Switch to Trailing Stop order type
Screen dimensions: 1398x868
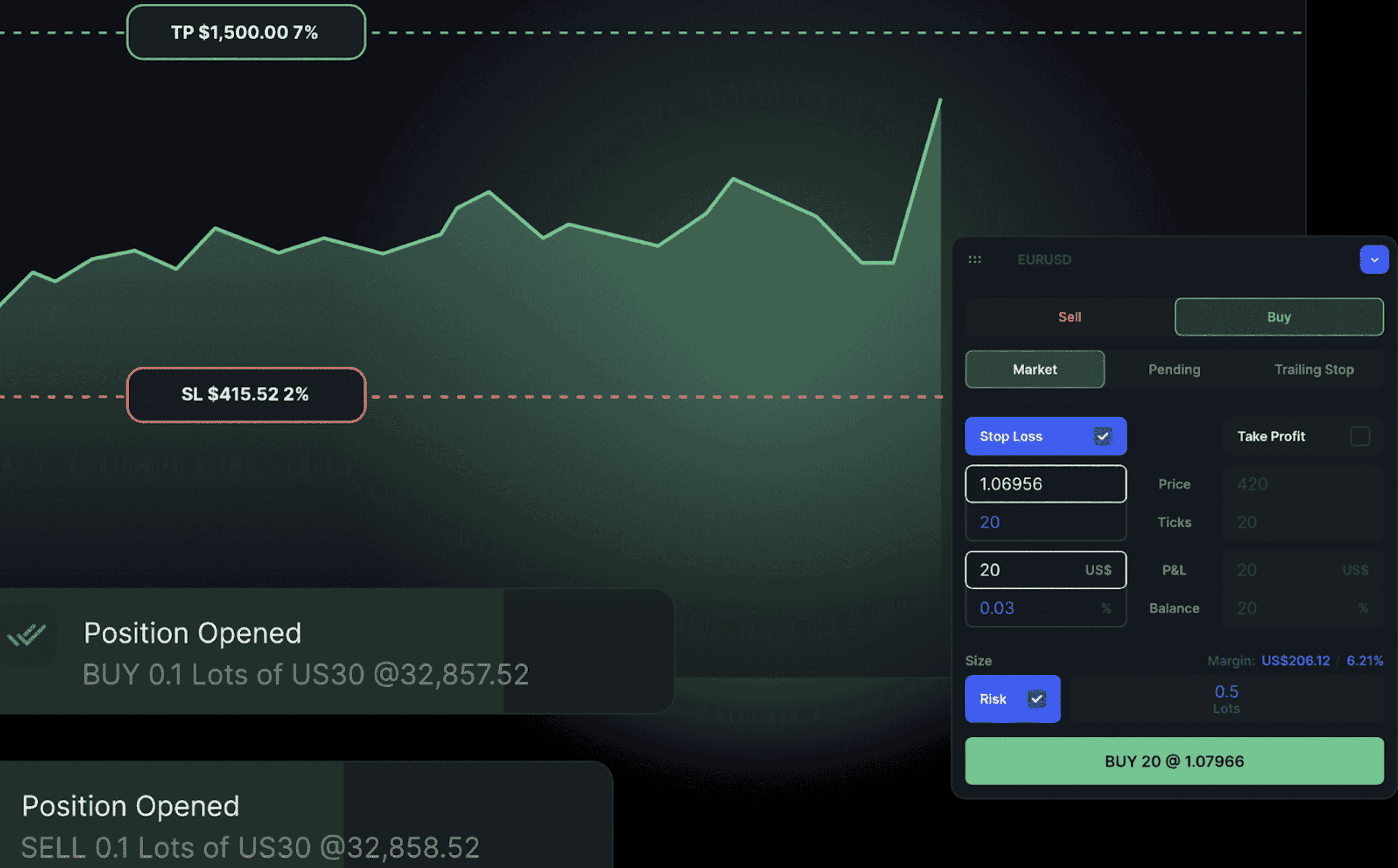(x=1314, y=370)
